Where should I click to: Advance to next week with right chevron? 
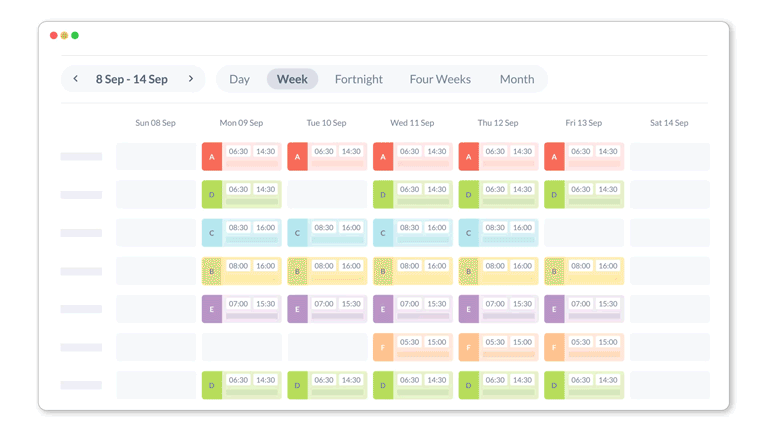(x=191, y=79)
